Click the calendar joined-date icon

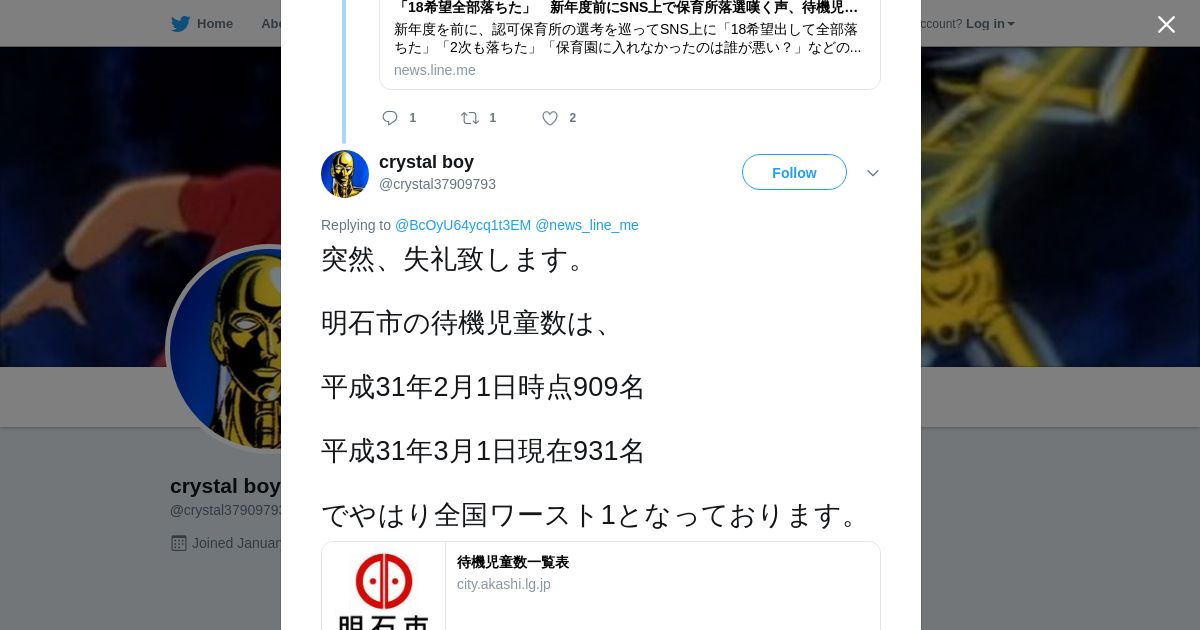coord(179,543)
